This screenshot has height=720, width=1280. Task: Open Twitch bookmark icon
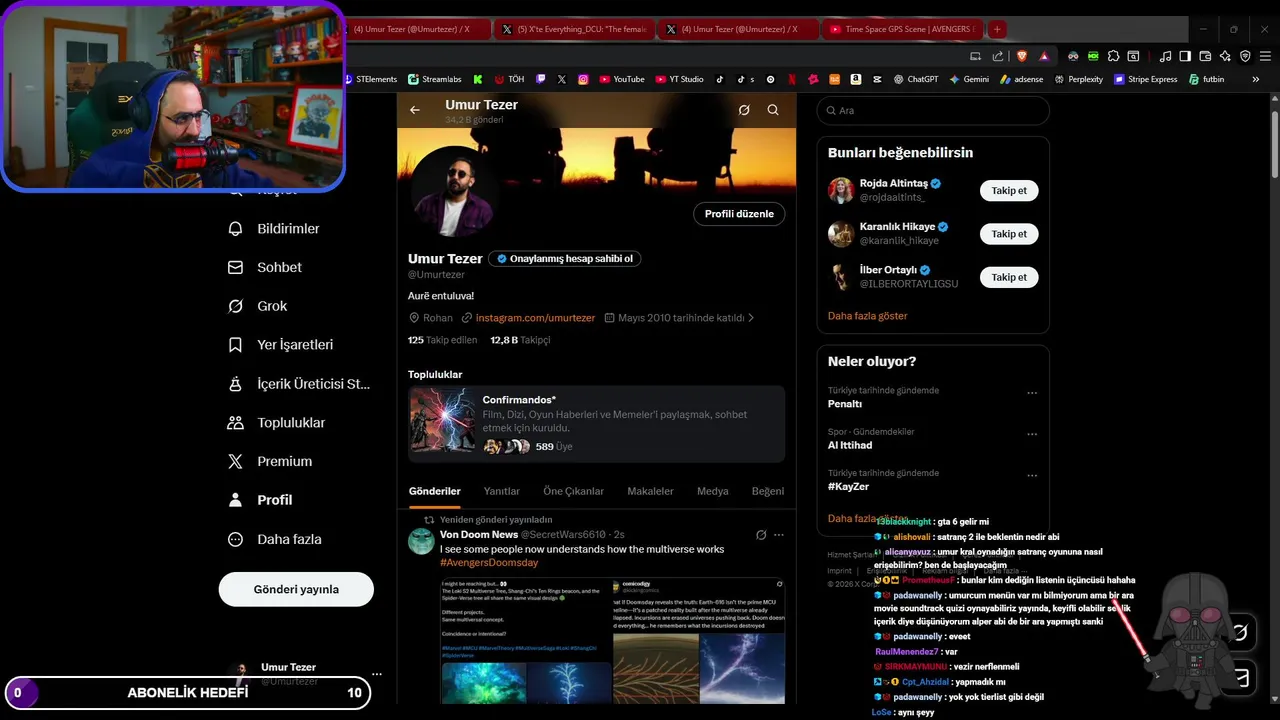click(x=541, y=79)
